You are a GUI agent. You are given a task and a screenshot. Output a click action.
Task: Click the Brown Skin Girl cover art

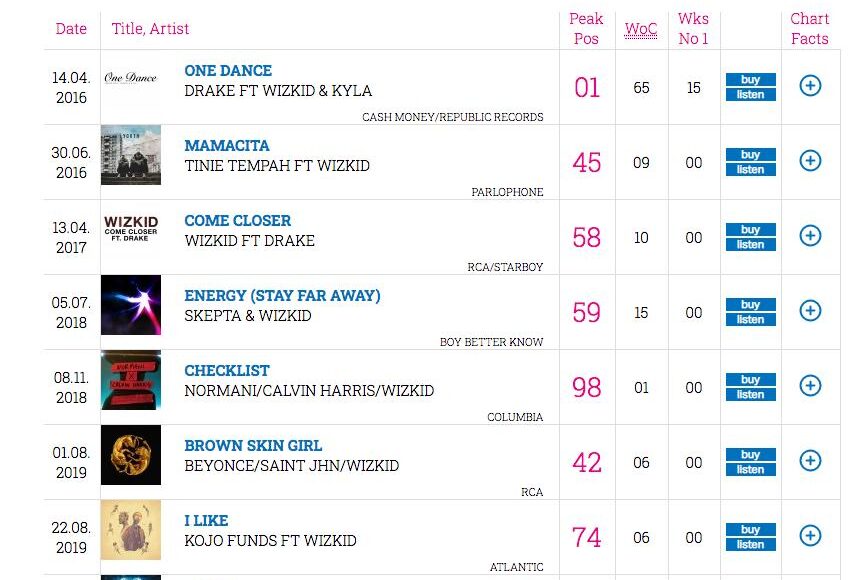click(x=131, y=455)
